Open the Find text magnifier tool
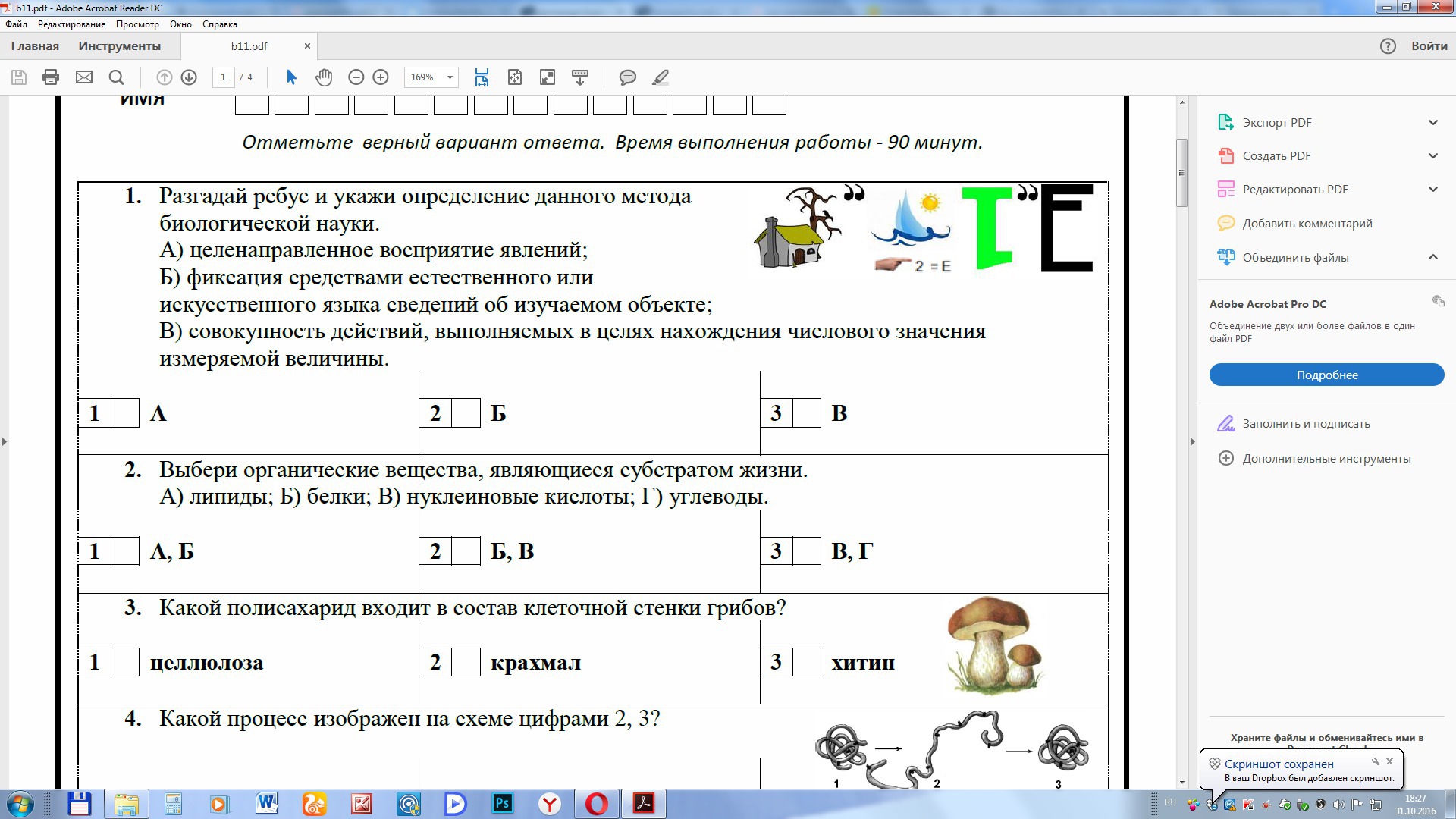The width and height of the screenshot is (1456, 819). tap(116, 77)
